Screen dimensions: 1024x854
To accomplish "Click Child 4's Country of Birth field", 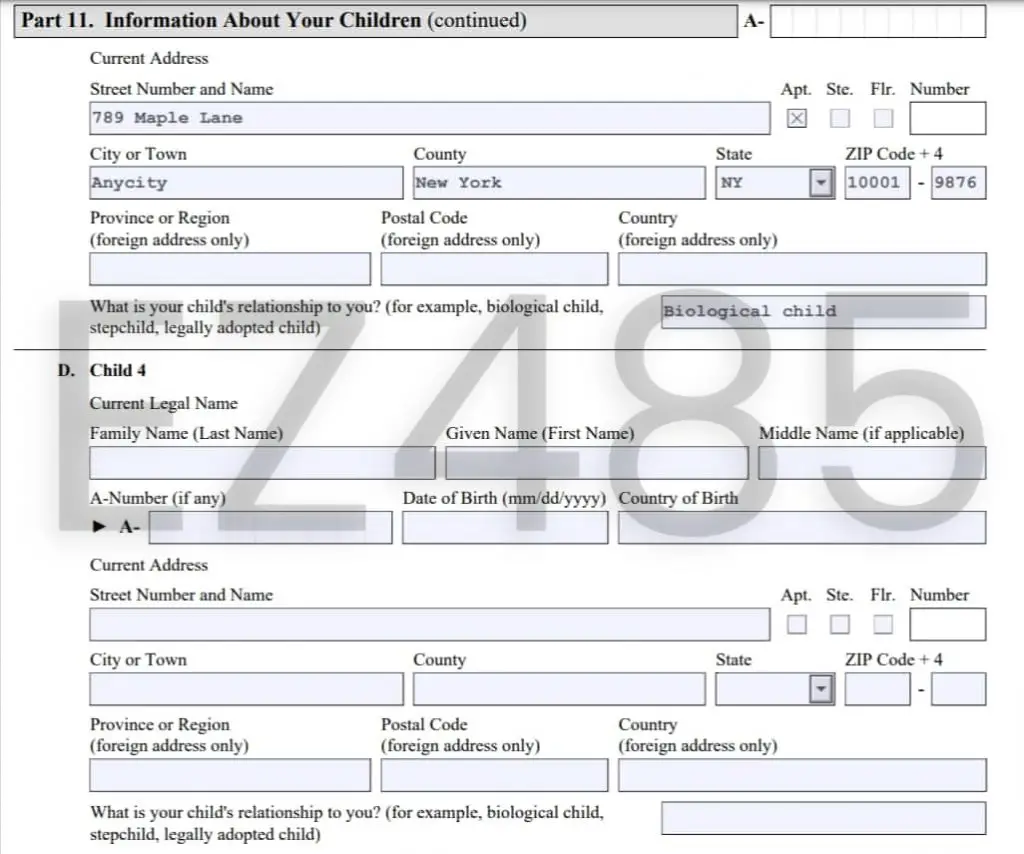I will pos(801,527).
